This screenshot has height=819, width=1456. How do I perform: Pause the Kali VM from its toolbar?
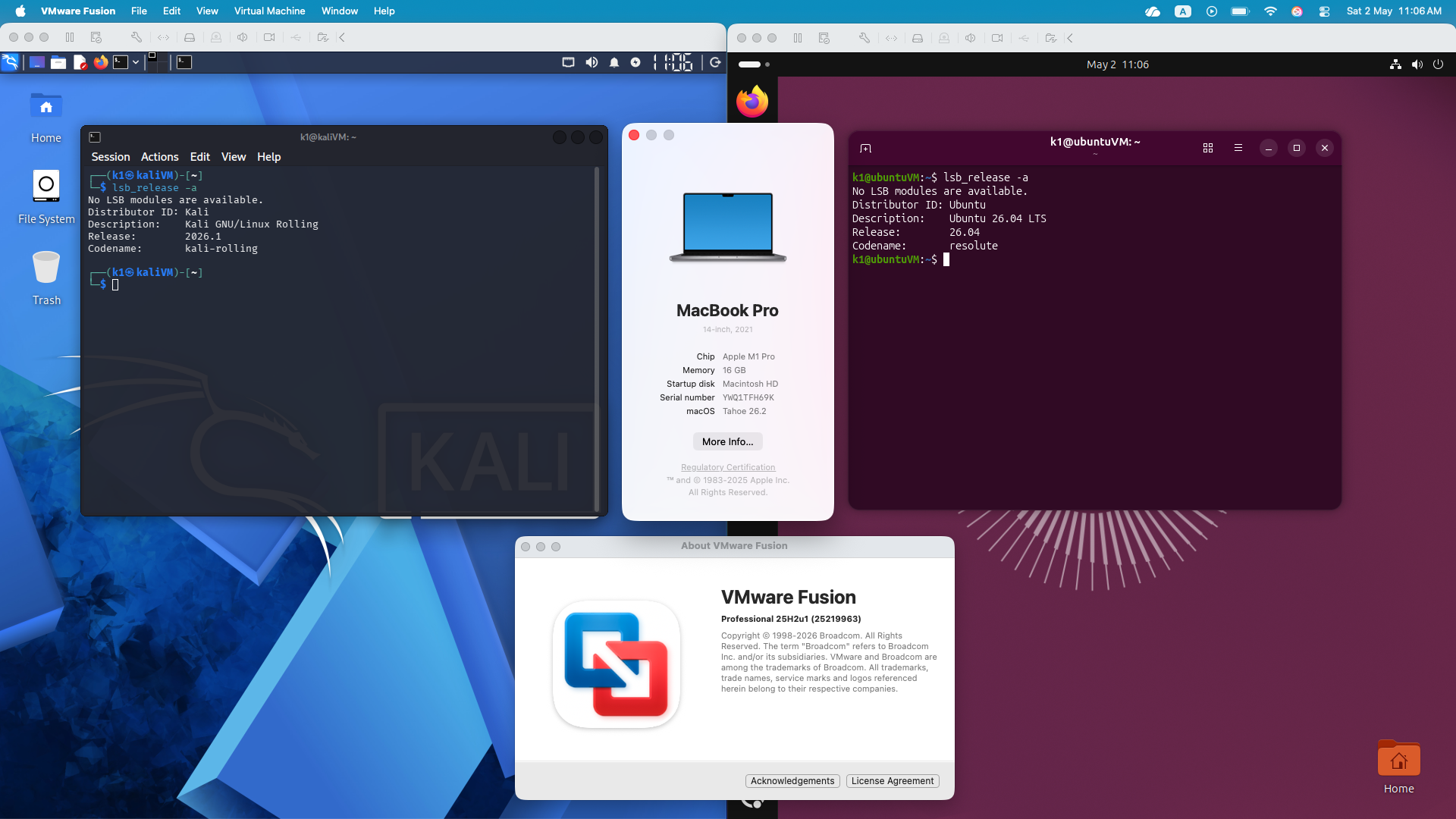coord(70,37)
